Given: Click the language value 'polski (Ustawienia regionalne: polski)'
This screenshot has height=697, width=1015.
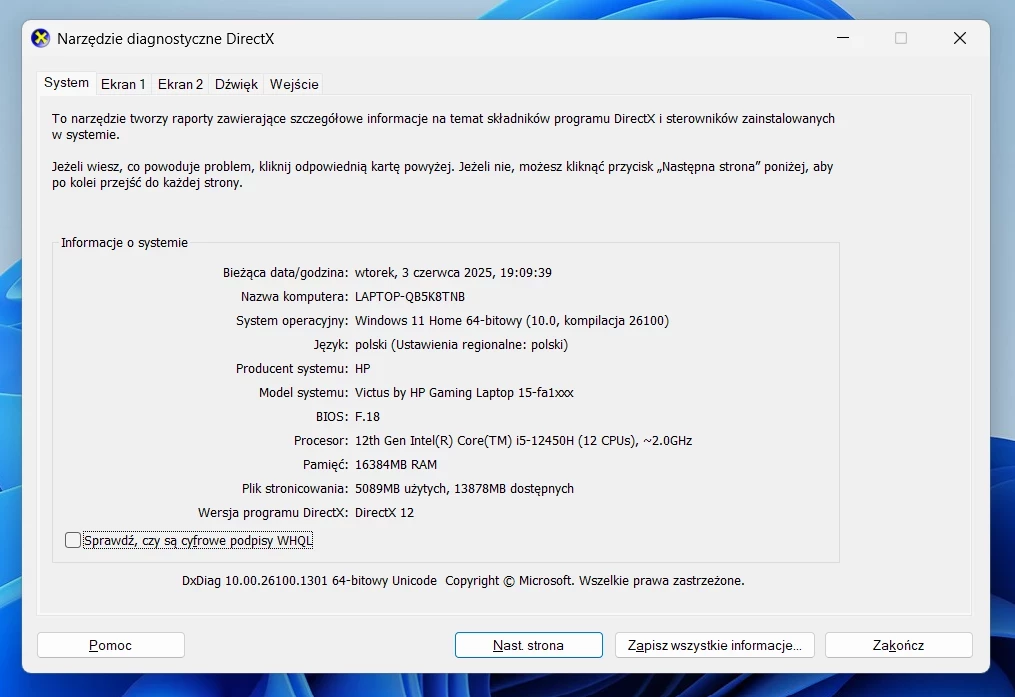Looking at the screenshot, I should 462,344.
